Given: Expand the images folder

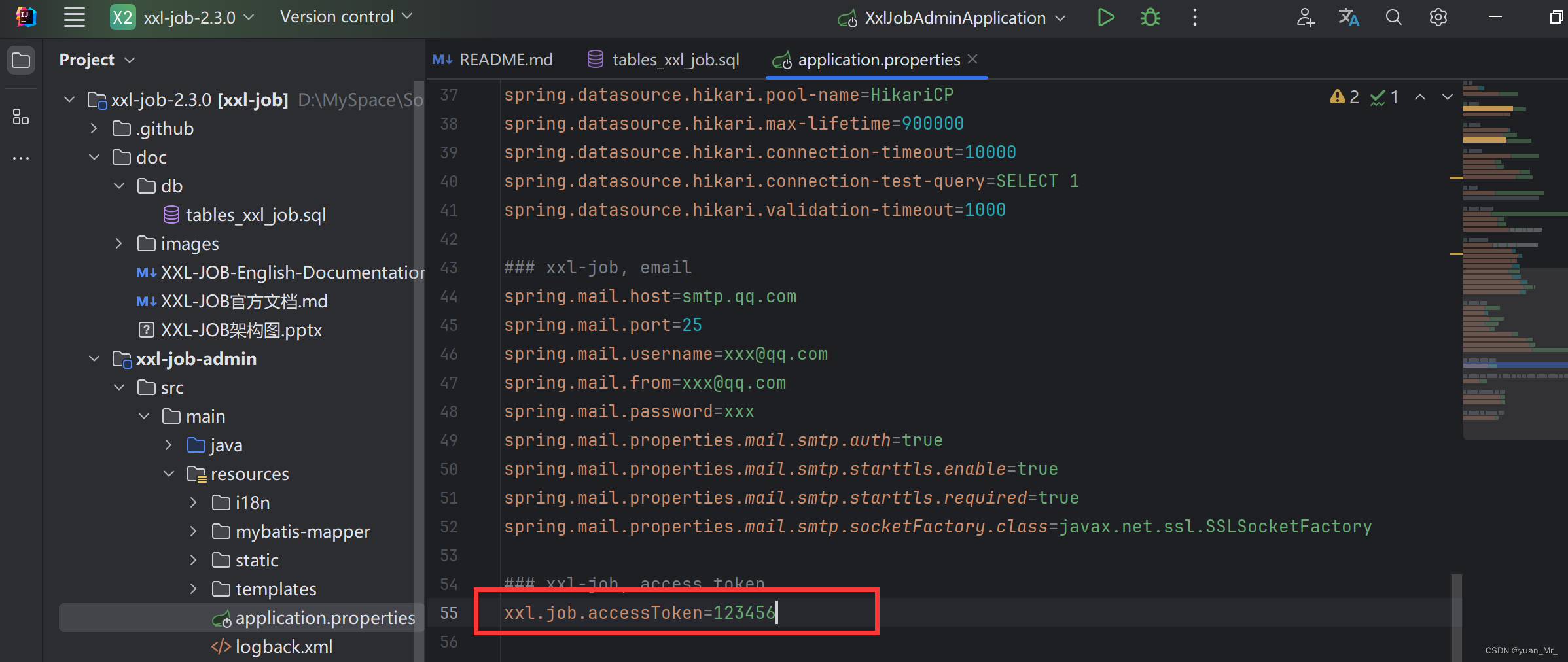Looking at the screenshot, I should tap(118, 243).
